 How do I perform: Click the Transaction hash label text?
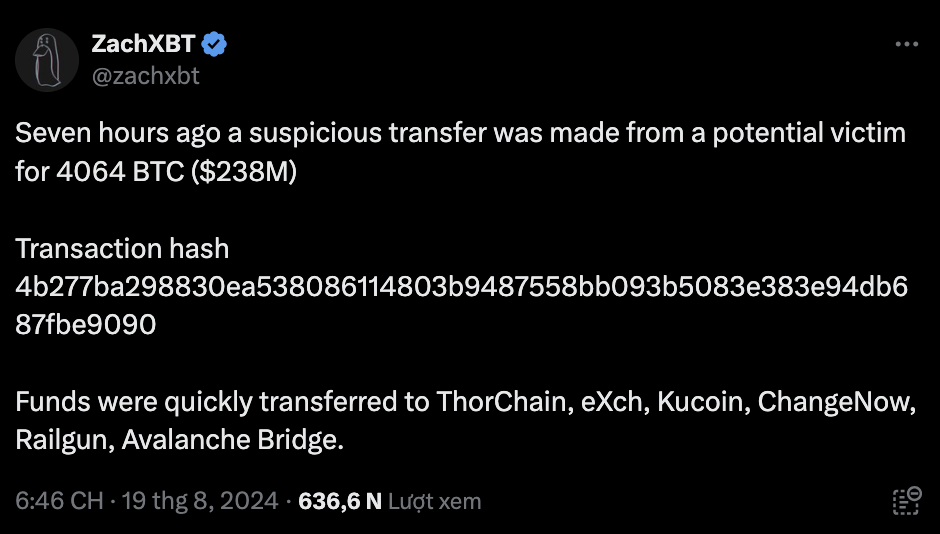pyautogui.click(x=122, y=248)
